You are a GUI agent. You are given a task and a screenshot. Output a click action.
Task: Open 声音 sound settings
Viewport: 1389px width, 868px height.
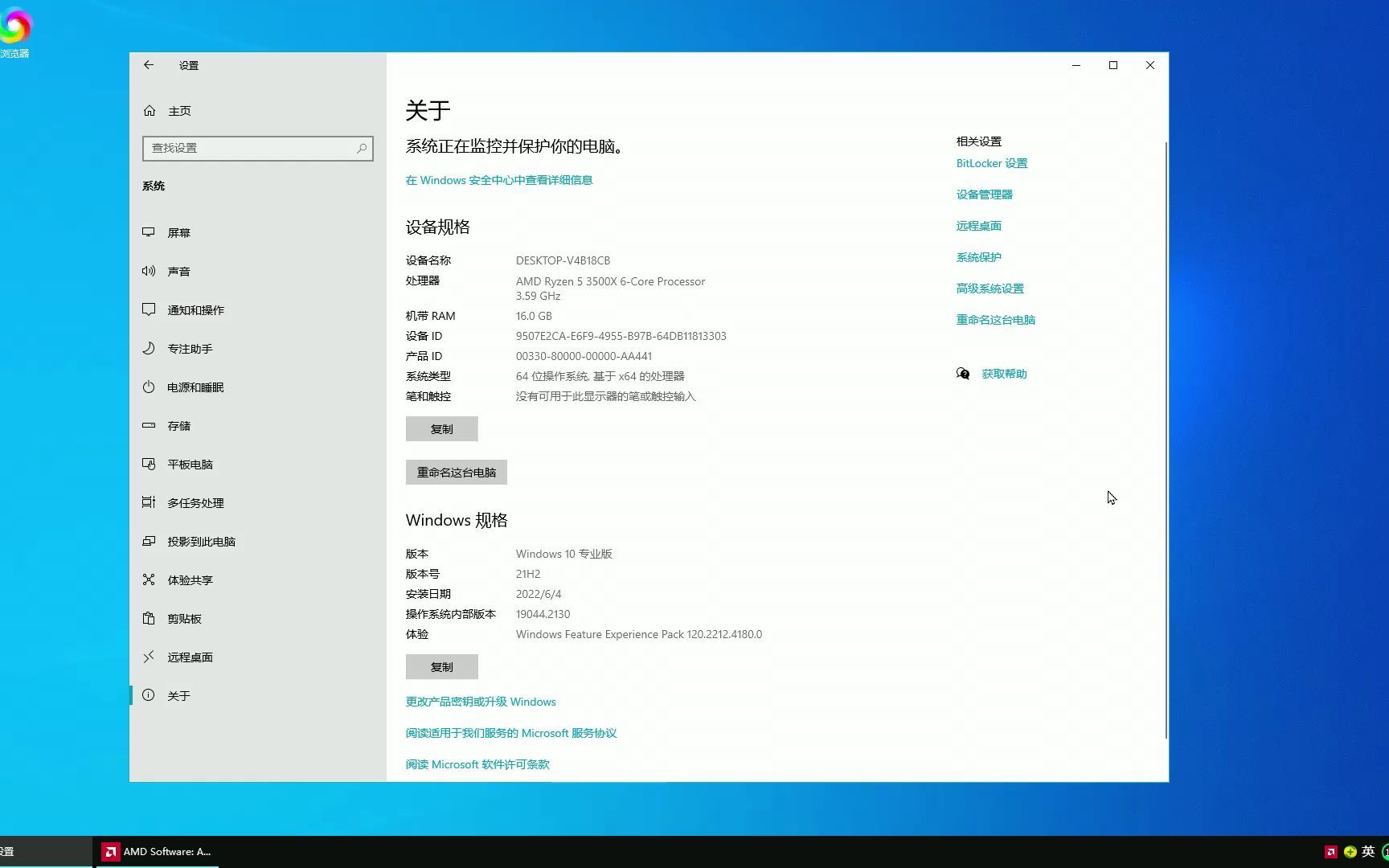point(257,271)
